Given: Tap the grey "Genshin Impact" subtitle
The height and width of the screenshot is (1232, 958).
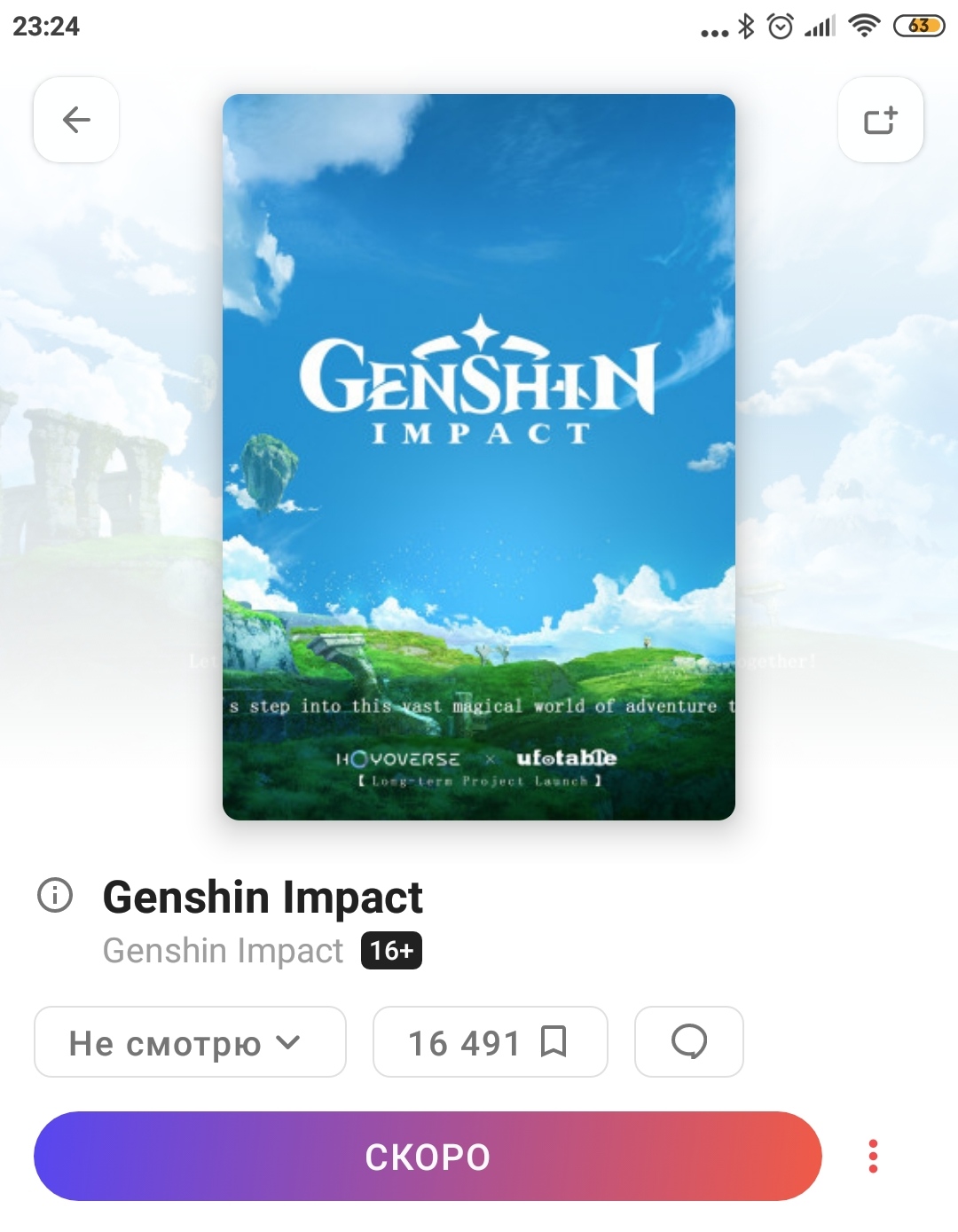Looking at the screenshot, I should (x=223, y=951).
